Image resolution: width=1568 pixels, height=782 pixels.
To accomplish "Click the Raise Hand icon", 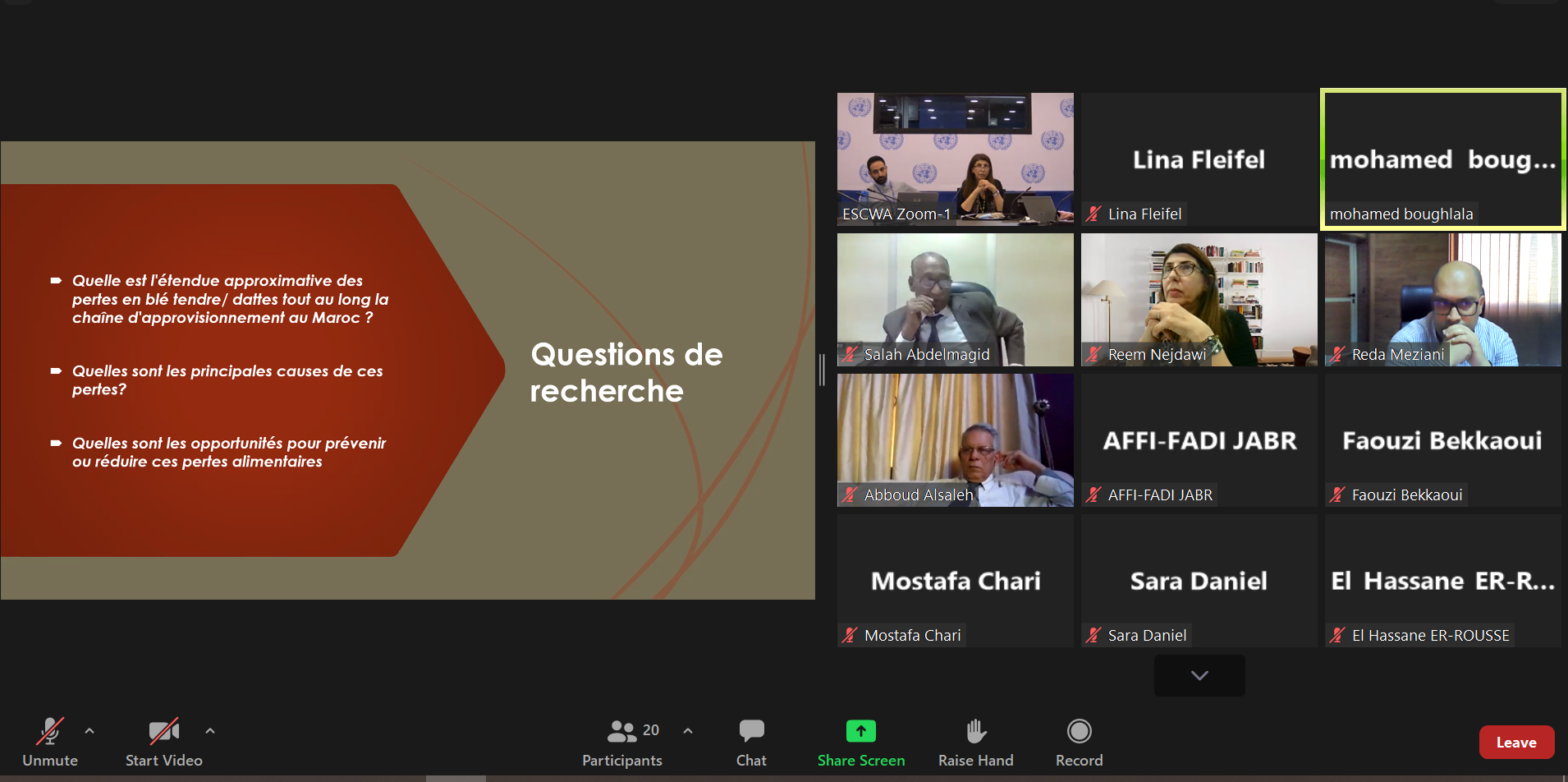I will 975,730.
